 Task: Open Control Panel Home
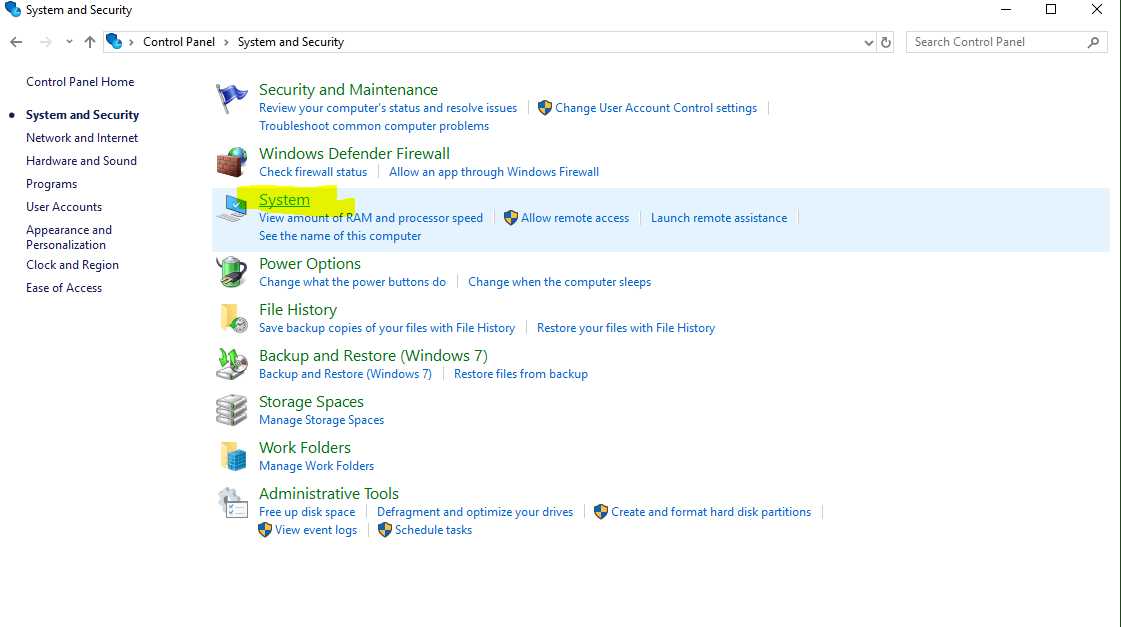tap(80, 82)
